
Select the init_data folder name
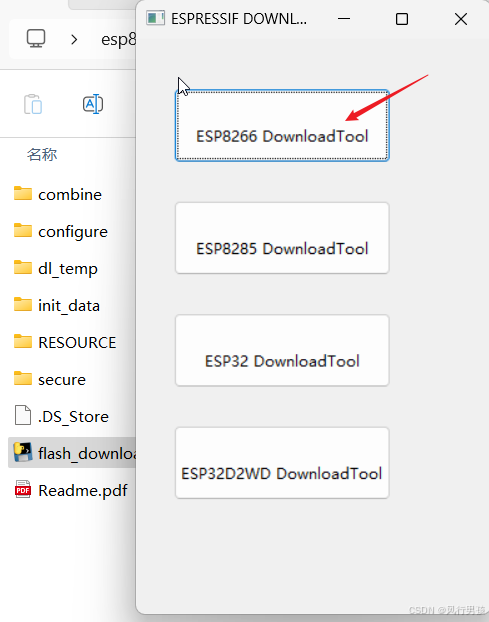point(69,305)
